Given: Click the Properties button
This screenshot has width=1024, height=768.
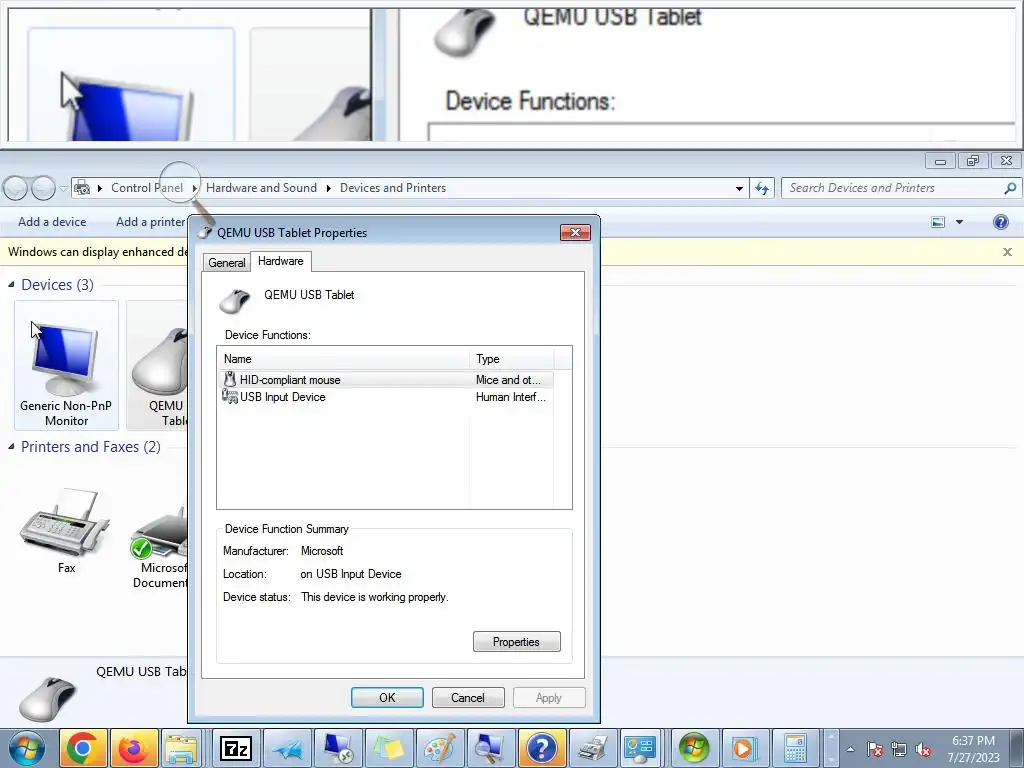Looking at the screenshot, I should 517,642.
